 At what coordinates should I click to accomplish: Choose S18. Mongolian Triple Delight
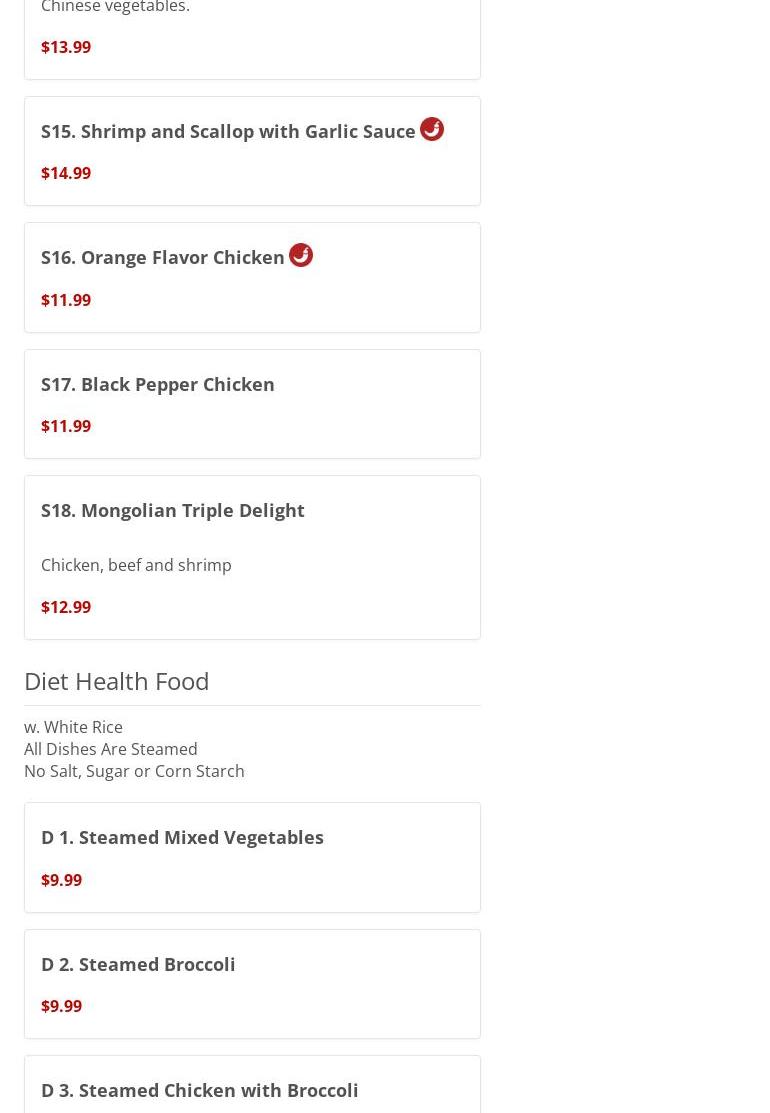[x=173, y=510]
